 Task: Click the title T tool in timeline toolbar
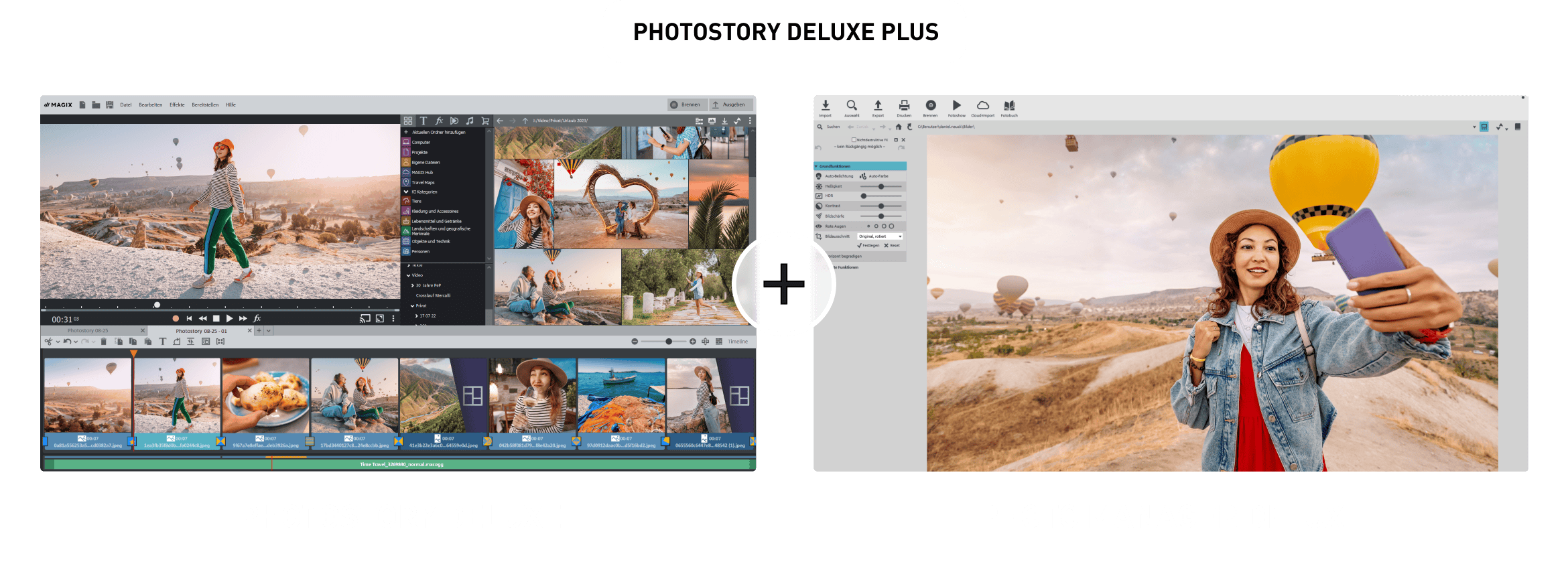tap(162, 342)
